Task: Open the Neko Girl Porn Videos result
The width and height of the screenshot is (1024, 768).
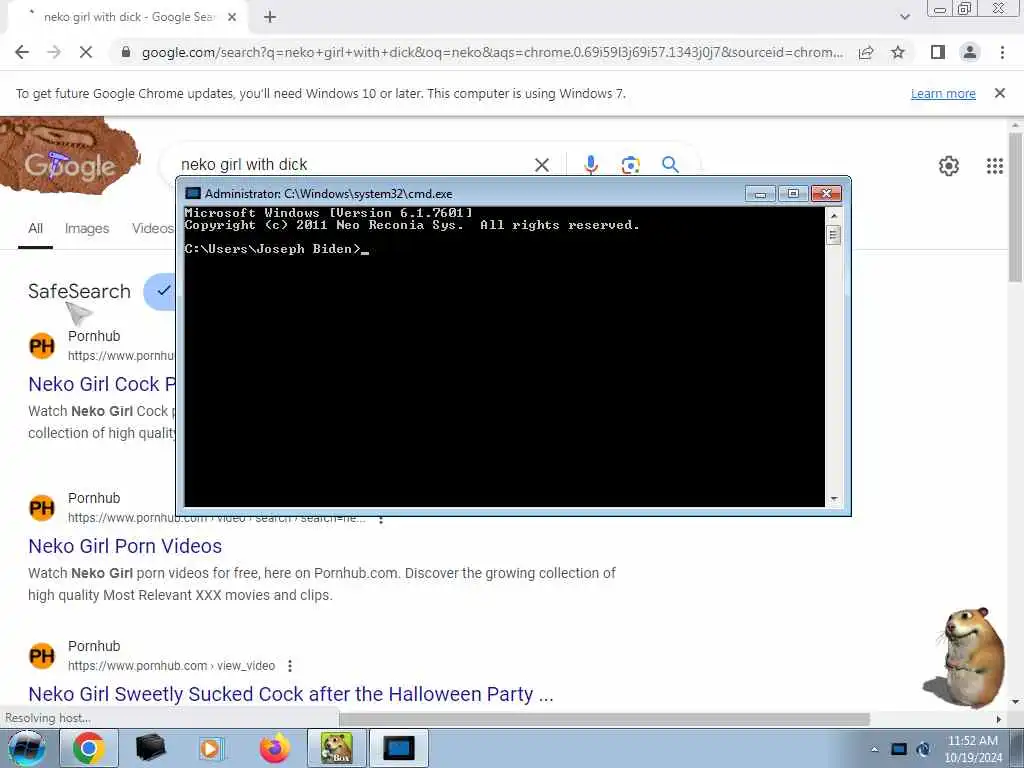Action: click(x=125, y=546)
